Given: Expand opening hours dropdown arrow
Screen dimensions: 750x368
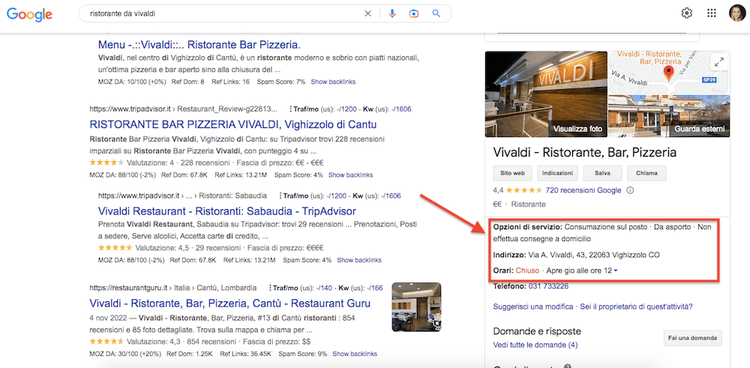Looking at the screenshot, I should [x=616, y=271].
